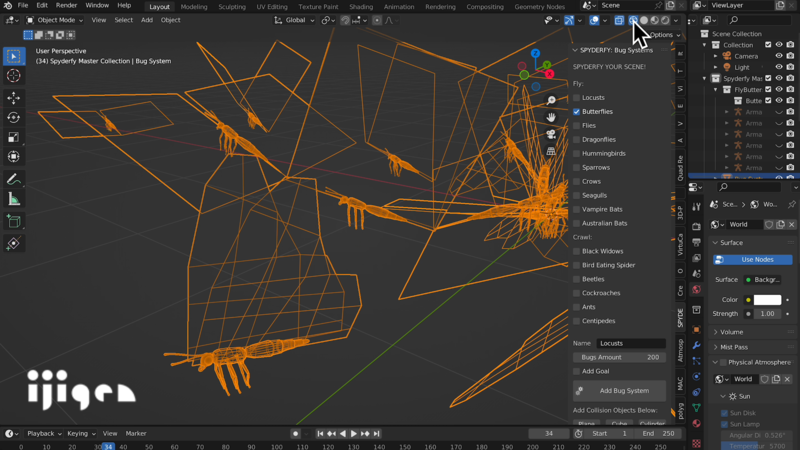This screenshot has width=800, height=450.
Task: Open the Marker menu in timeline
Action: [x=136, y=434]
